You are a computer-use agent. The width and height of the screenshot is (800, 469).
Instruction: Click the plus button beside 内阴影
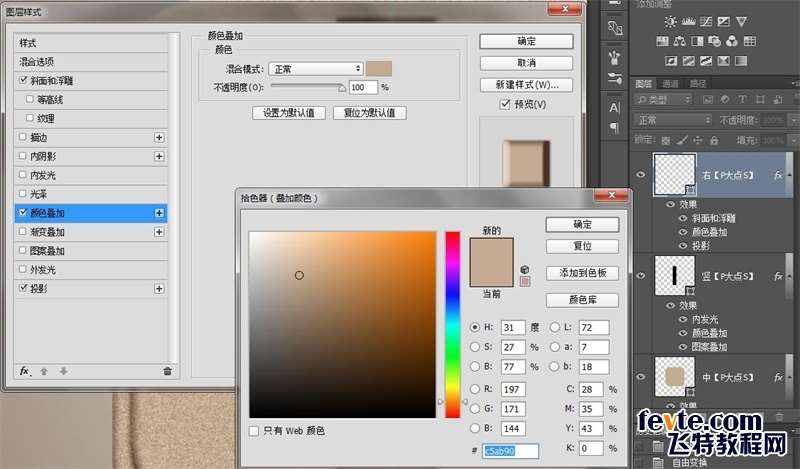(159, 156)
